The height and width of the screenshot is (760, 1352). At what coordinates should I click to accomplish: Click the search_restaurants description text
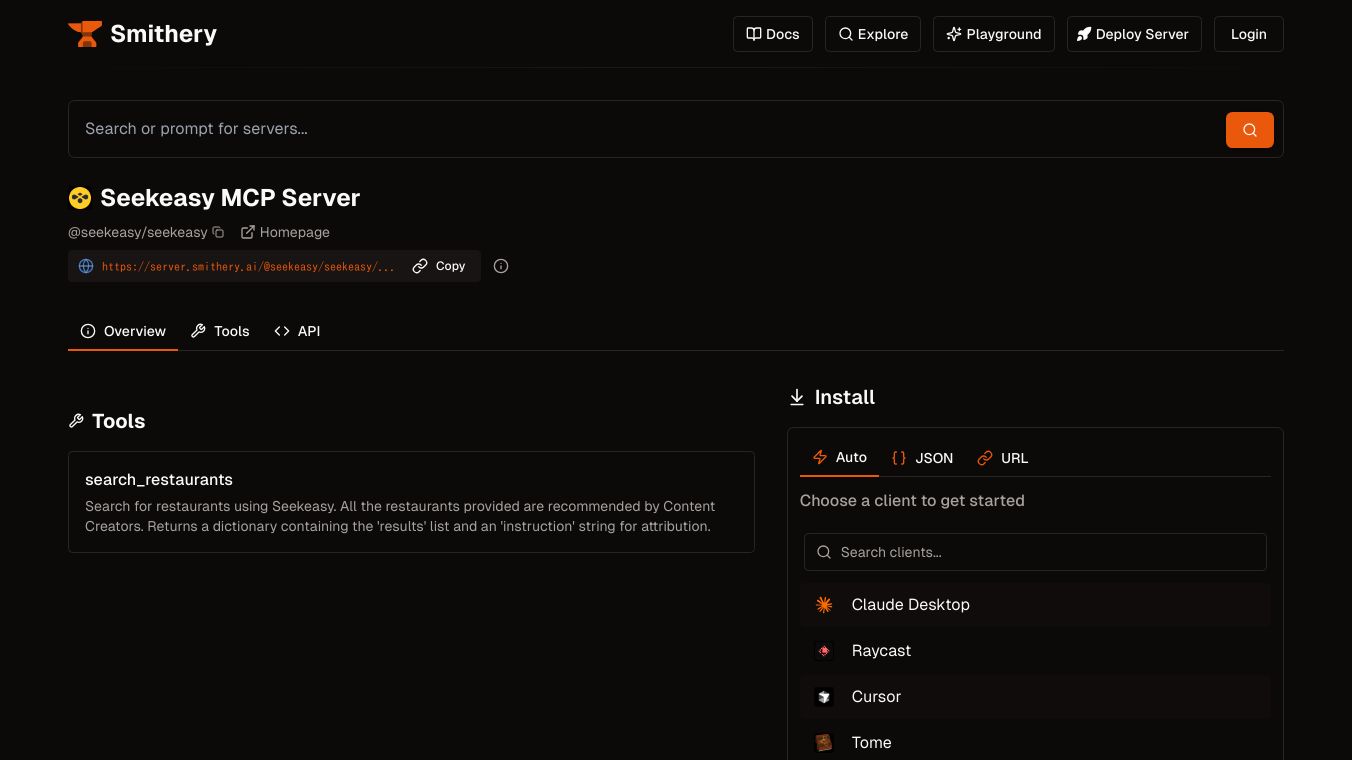(x=400, y=516)
